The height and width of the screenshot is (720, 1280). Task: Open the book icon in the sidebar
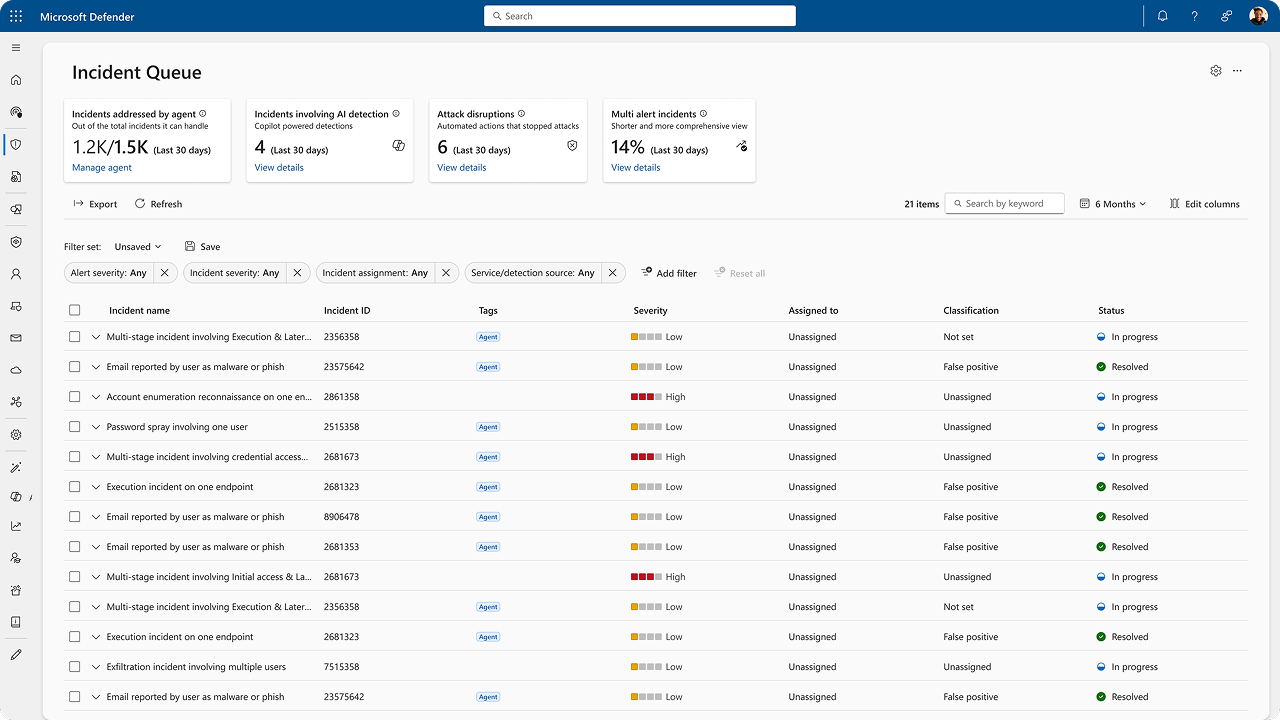point(16,622)
